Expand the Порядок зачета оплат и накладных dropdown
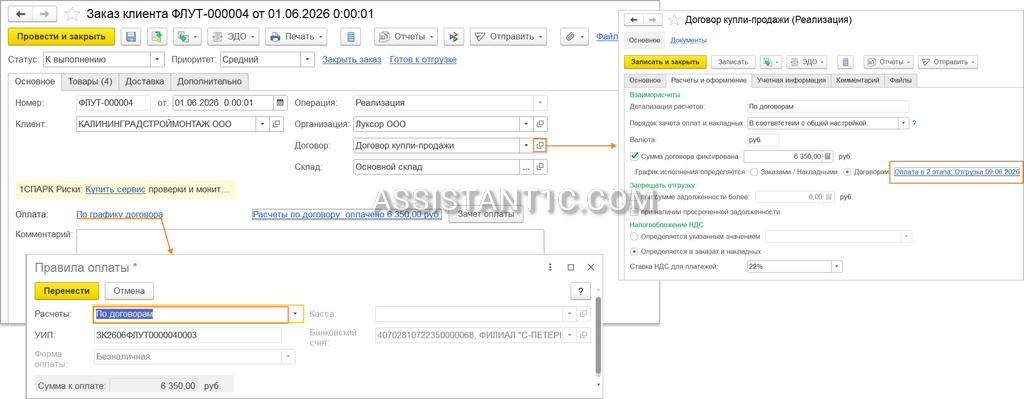The height and width of the screenshot is (399, 1024). [x=904, y=122]
